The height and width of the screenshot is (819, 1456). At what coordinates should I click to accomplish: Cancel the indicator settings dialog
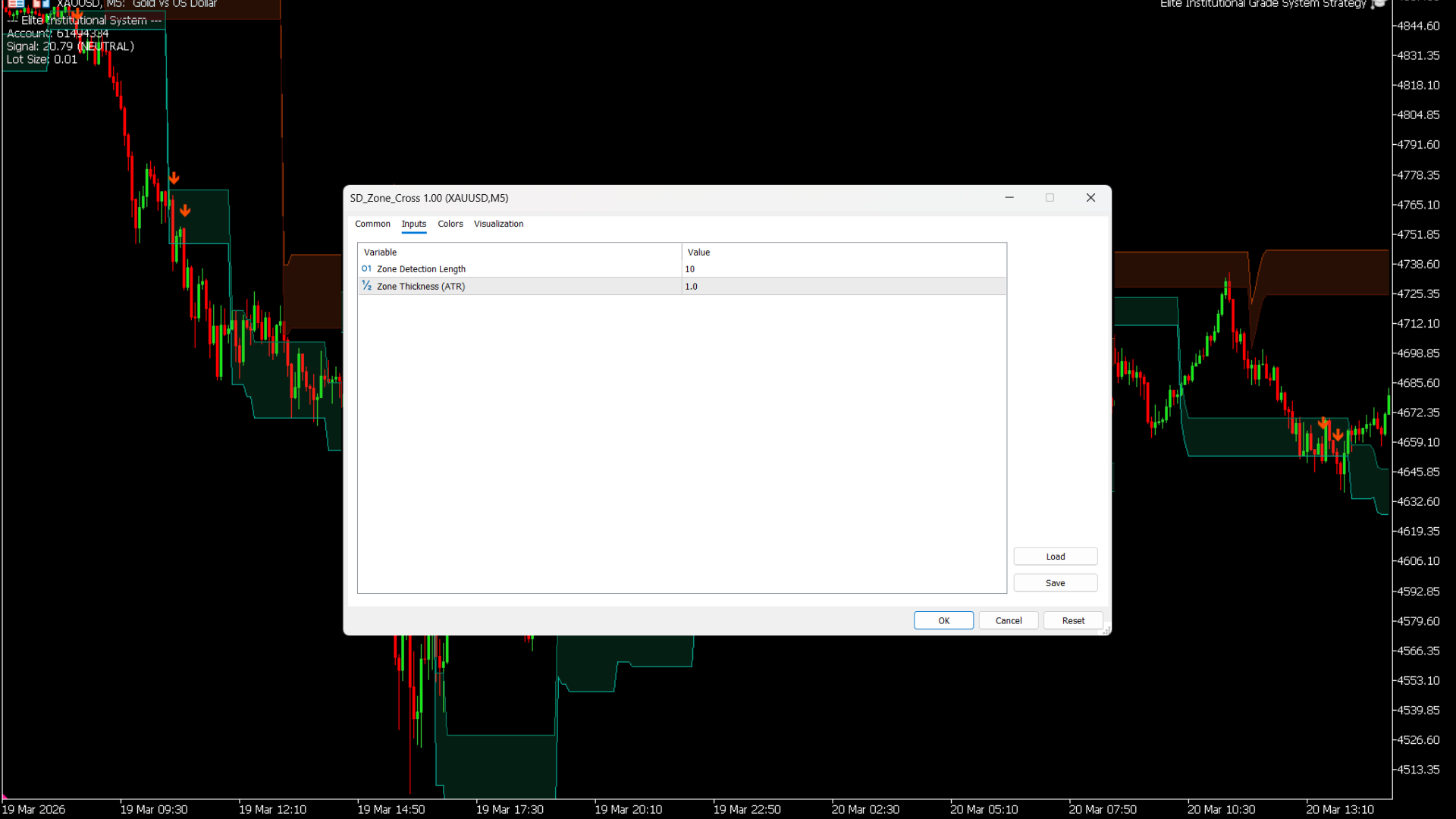[x=1008, y=620]
